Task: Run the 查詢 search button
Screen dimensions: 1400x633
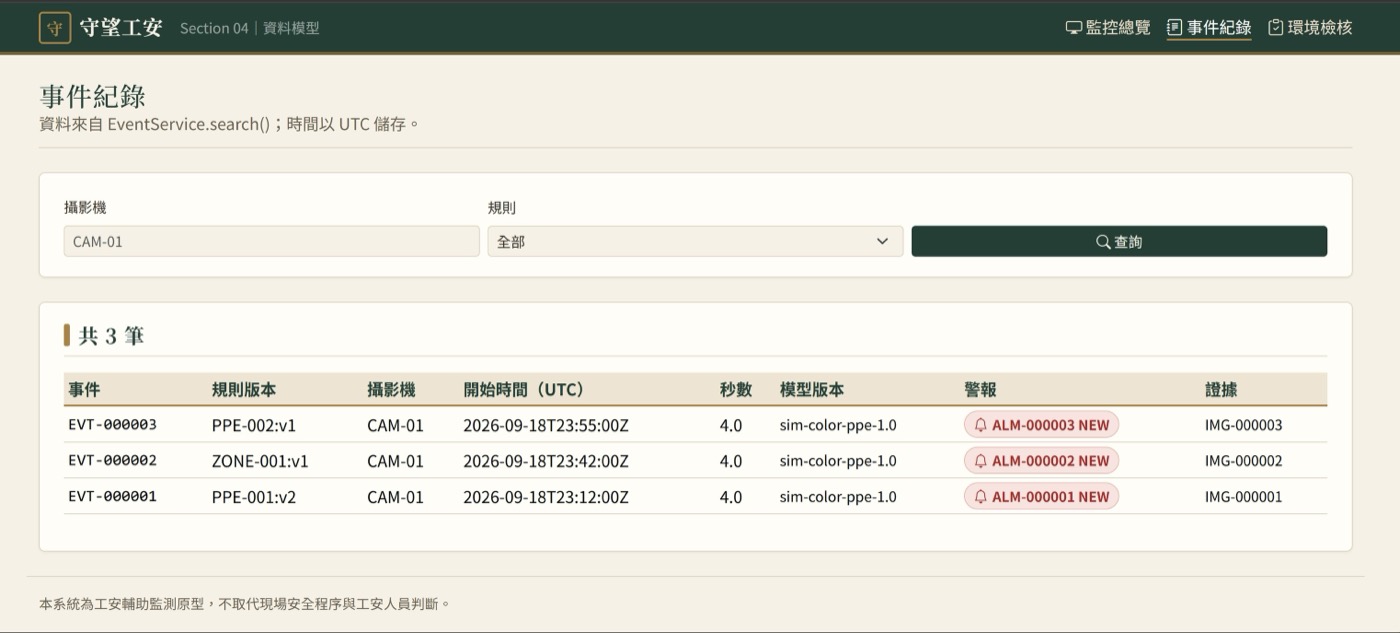Action: [x=1119, y=241]
